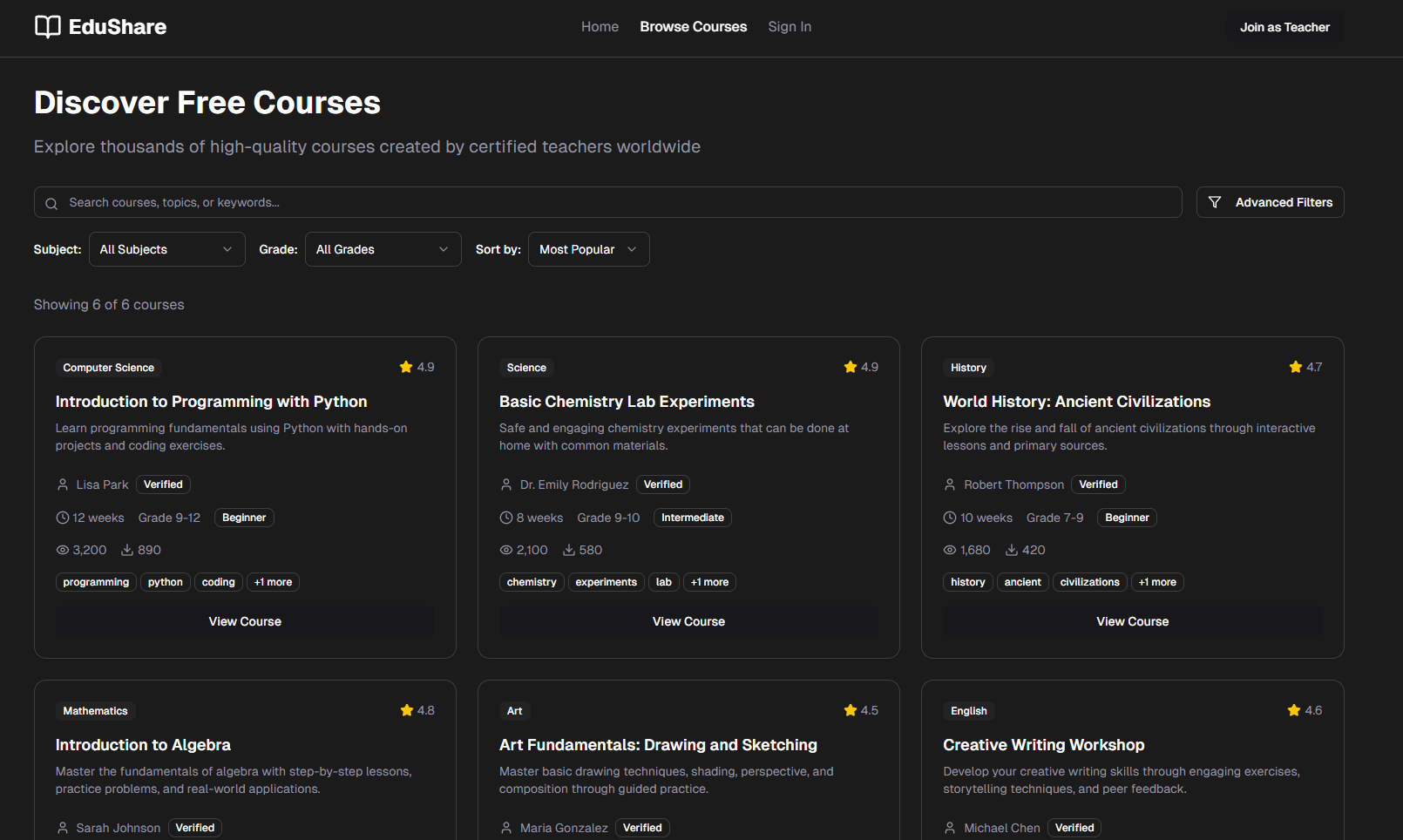
Task: Click the English category badge
Action: click(x=969, y=711)
